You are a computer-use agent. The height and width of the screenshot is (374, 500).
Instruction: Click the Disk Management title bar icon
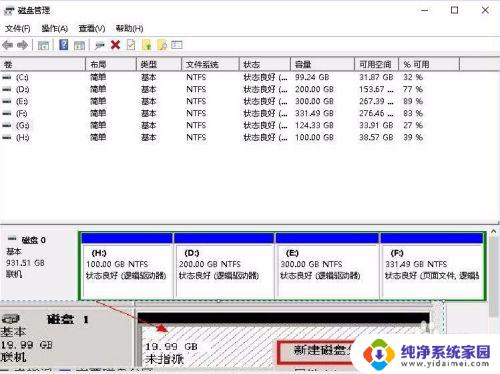[9, 11]
